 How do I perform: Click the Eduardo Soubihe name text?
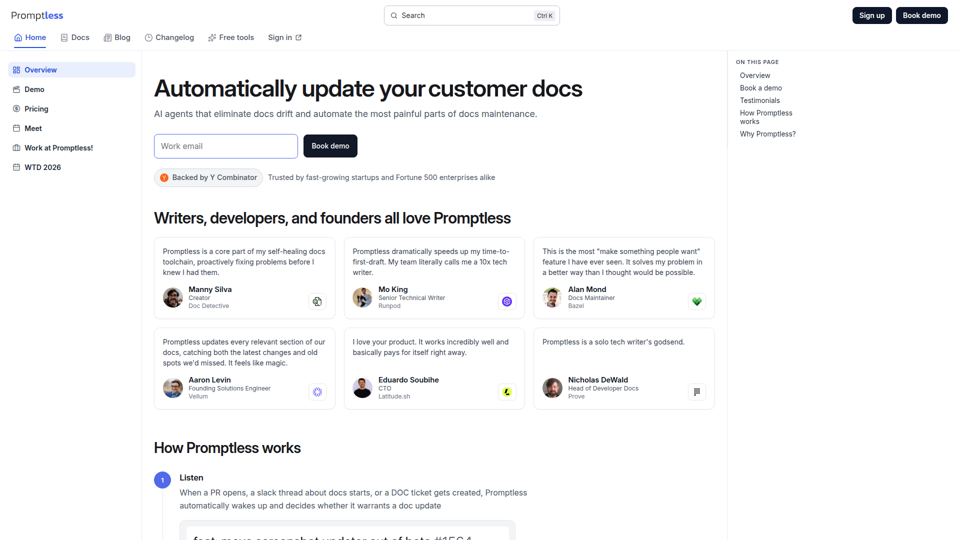(x=408, y=380)
